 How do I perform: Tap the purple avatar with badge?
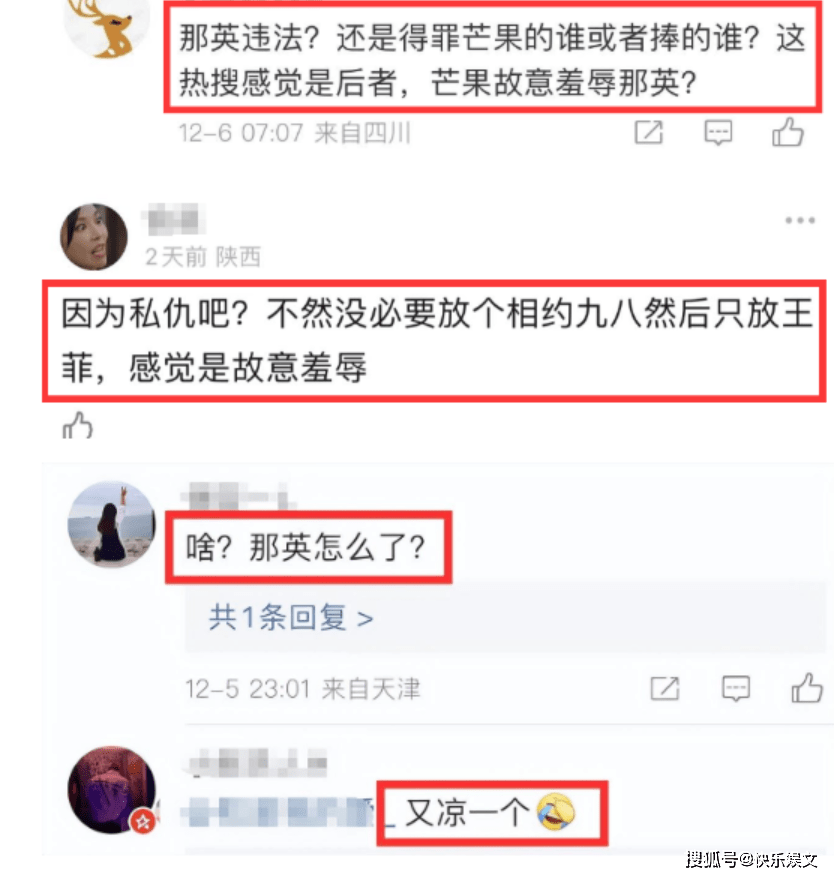coord(111,789)
